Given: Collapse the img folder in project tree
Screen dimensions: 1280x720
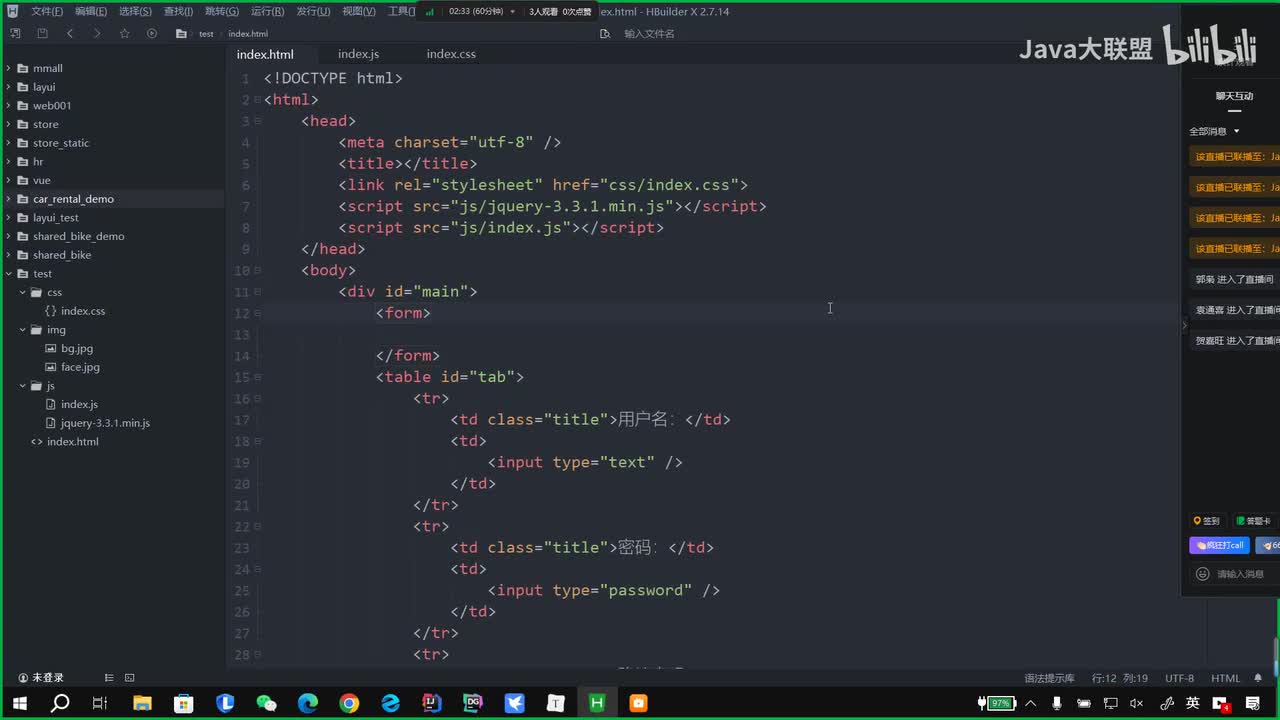Looking at the screenshot, I should coord(23,330).
